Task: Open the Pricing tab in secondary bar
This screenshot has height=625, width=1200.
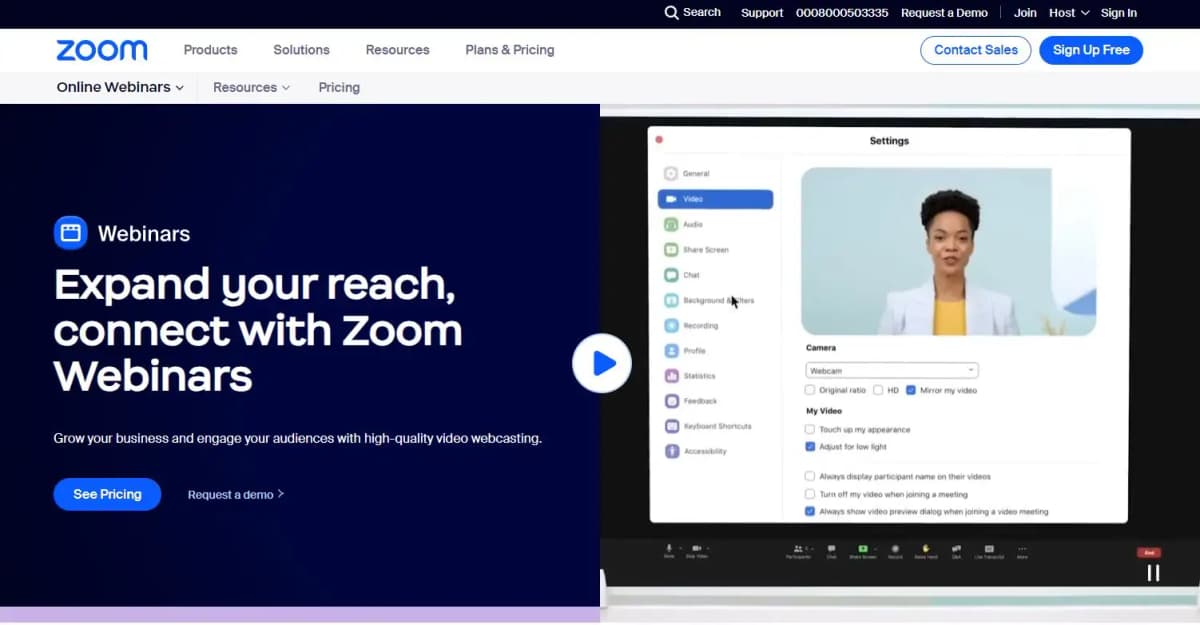Action: coord(339,88)
